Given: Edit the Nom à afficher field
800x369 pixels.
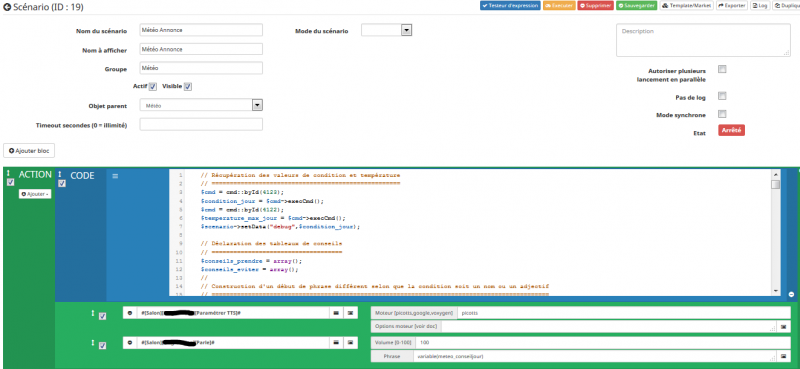Looking at the screenshot, I should 201,49.
